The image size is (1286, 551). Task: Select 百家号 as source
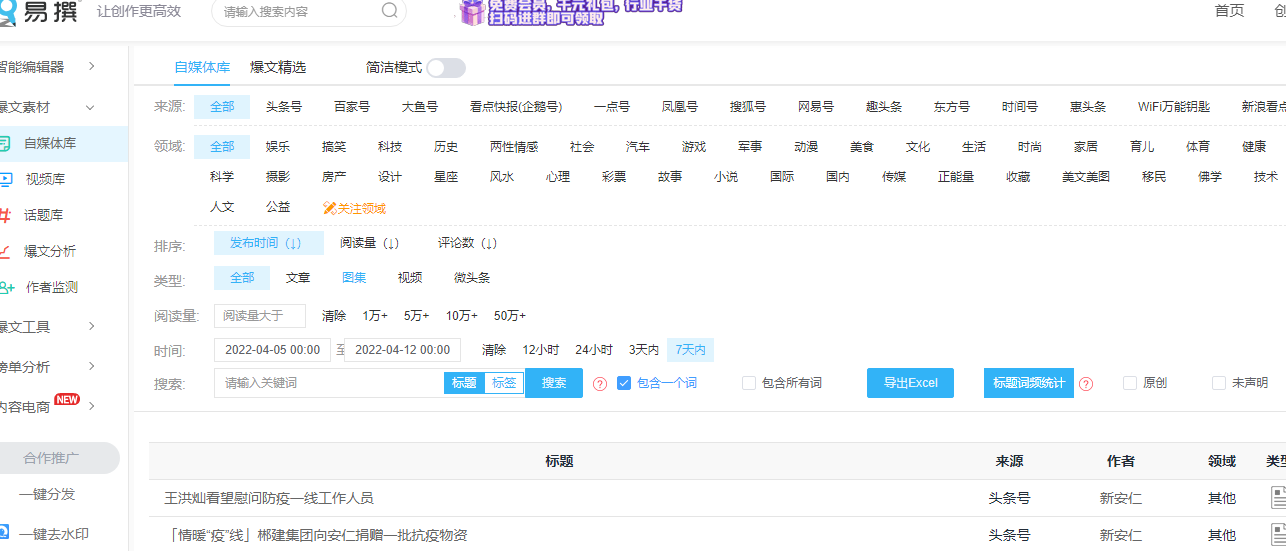click(352, 107)
